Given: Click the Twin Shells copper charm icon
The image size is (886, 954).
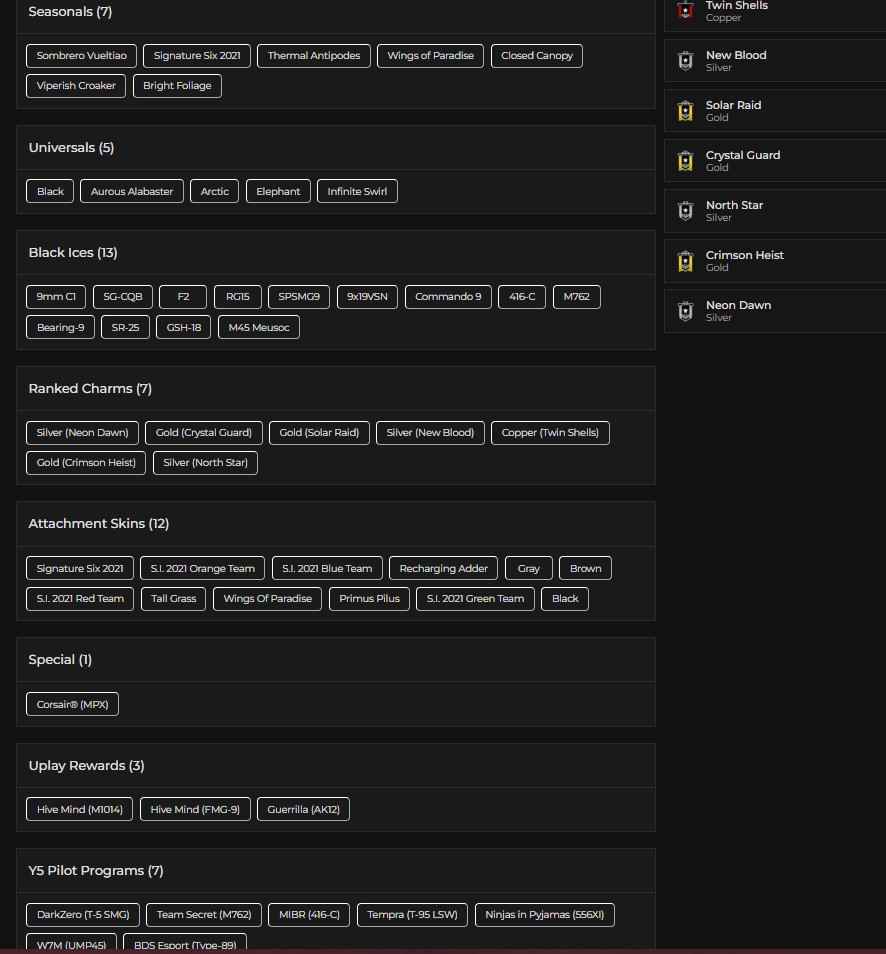Looking at the screenshot, I should point(685,11).
